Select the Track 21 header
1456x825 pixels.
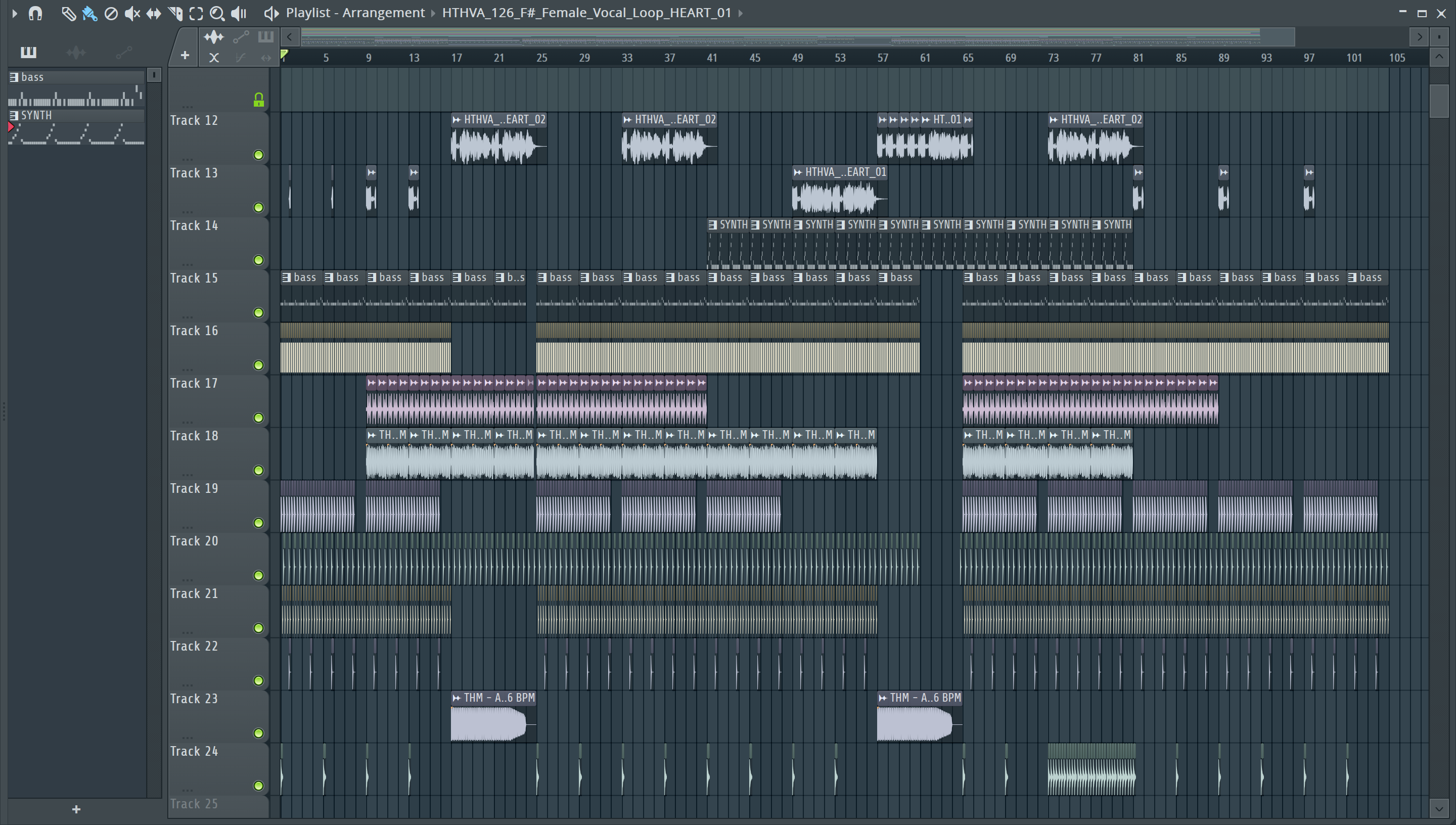pyautogui.click(x=218, y=611)
